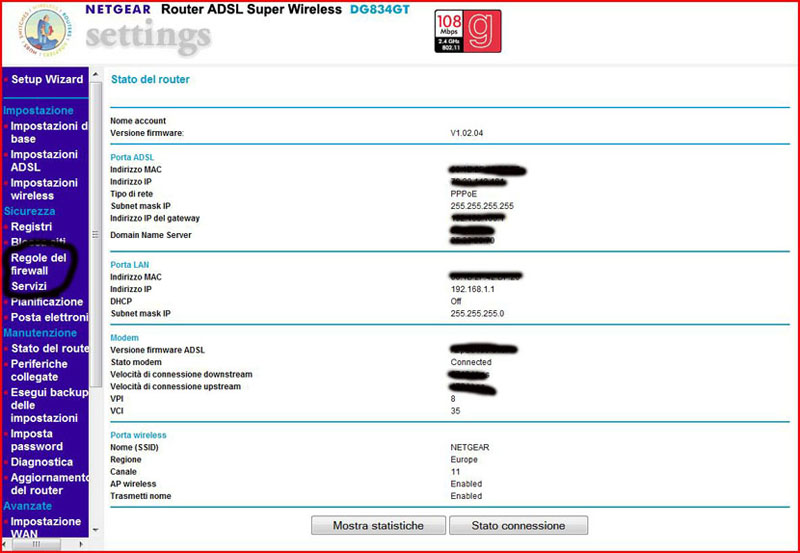The width and height of the screenshot is (800, 553).
Task: Click the firmware version V1.02.04 value
Action: [x=466, y=133]
